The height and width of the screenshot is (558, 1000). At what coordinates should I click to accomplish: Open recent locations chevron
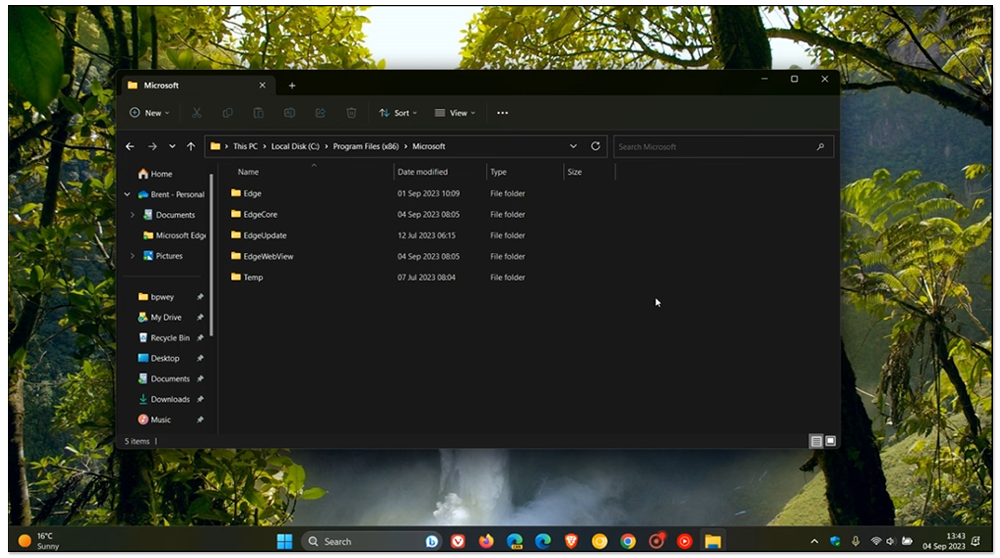172,146
